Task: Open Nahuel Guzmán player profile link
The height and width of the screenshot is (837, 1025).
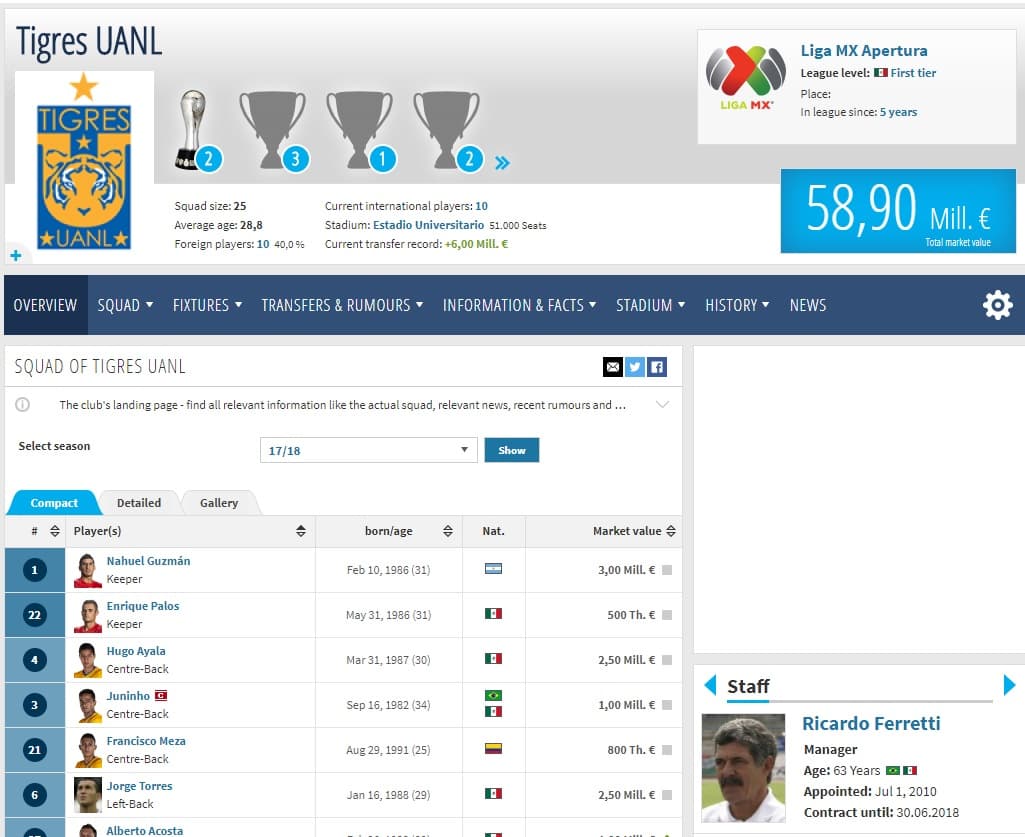Action: click(148, 561)
